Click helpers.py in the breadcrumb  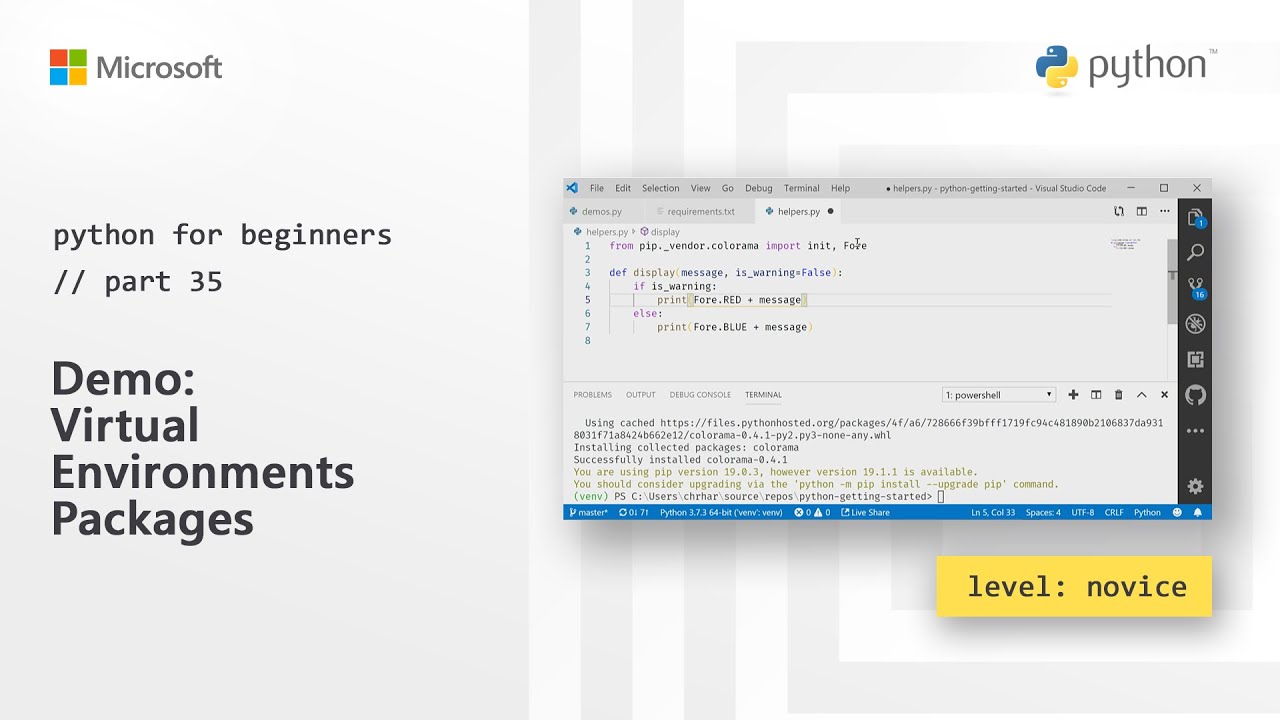[607, 232]
